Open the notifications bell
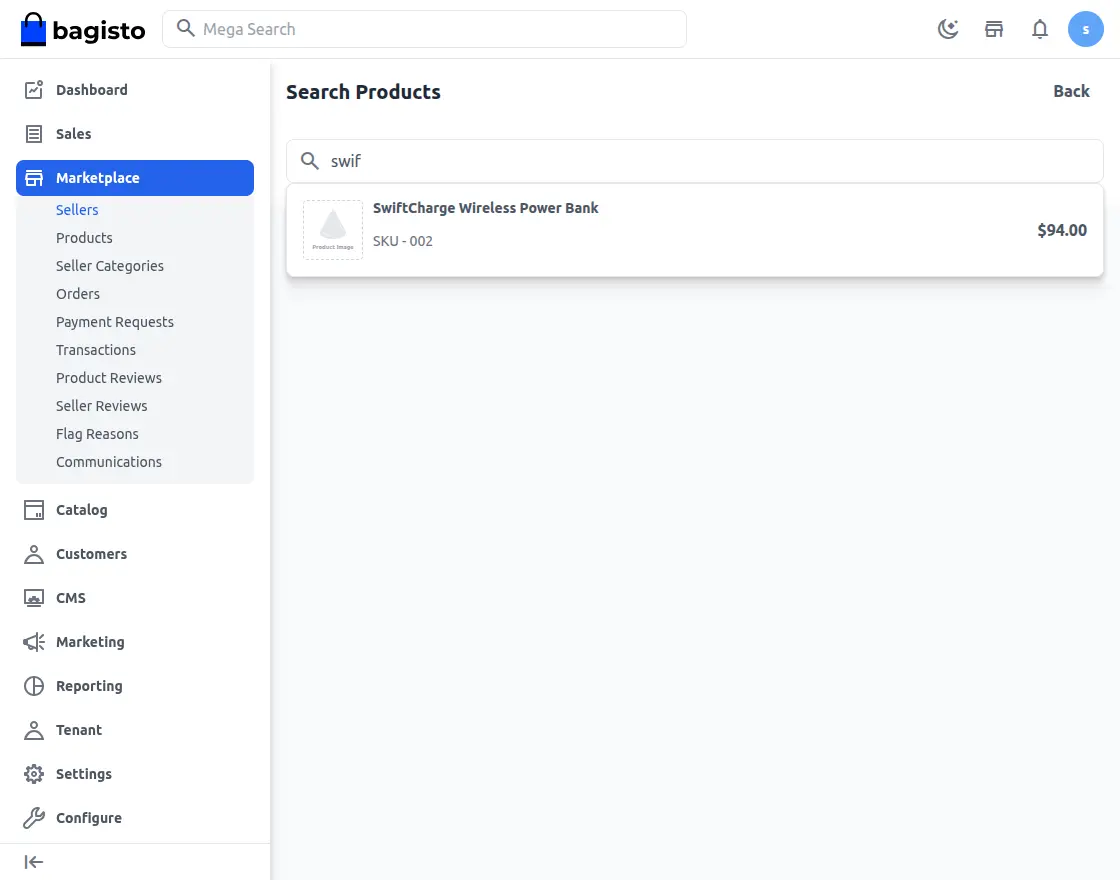This screenshot has height=880, width=1120. point(1040,29)
